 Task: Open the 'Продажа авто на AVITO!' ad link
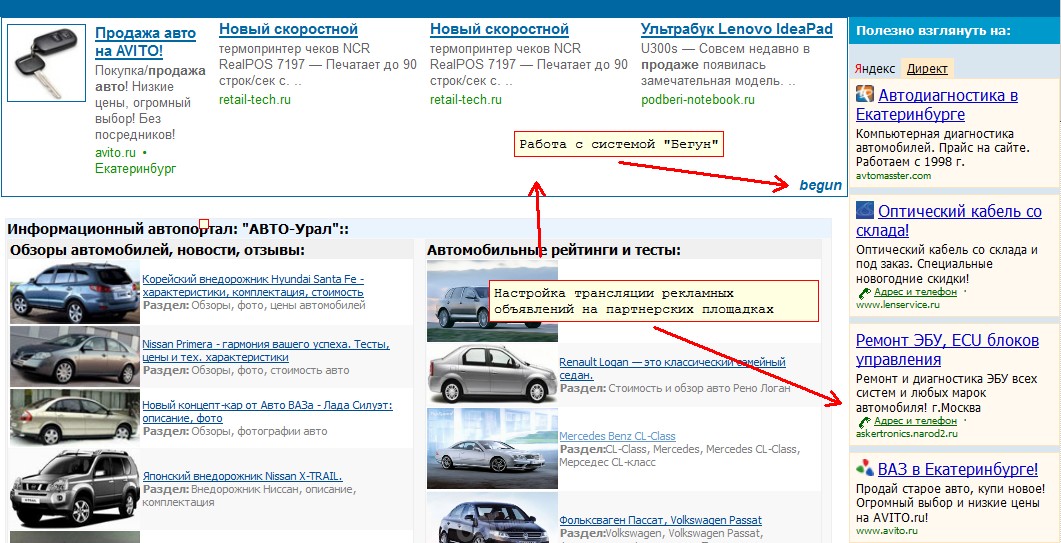coord(145,42)
